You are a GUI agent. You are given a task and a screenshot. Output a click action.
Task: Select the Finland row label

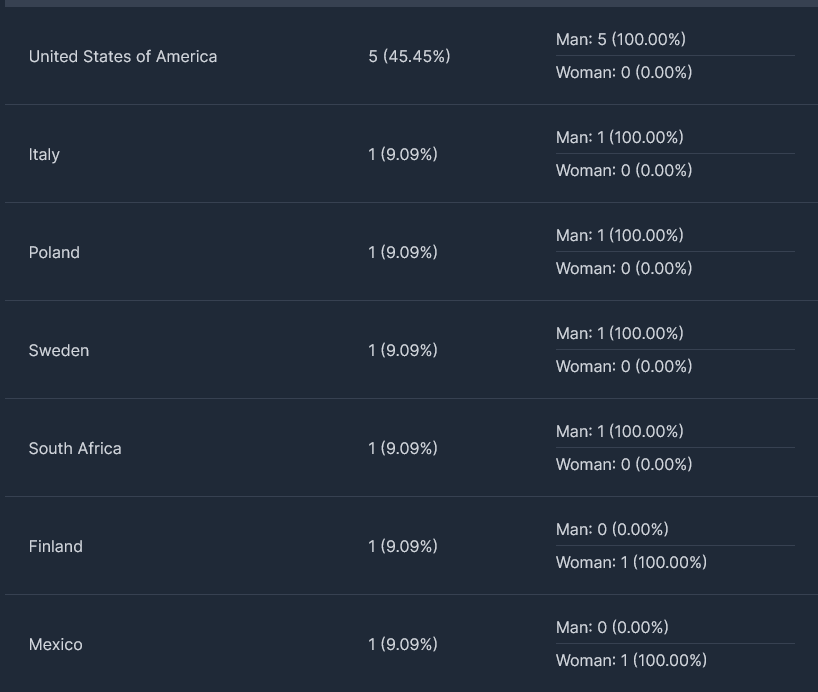coord(55,547)
